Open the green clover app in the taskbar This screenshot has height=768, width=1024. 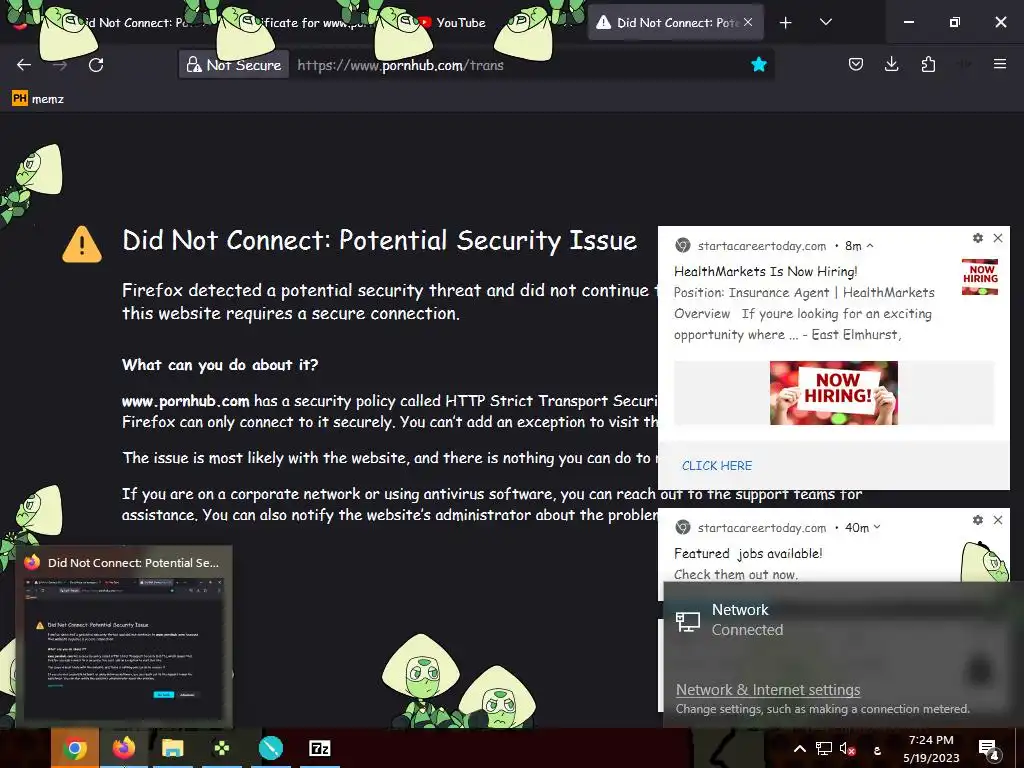click(x=221, y=748)
